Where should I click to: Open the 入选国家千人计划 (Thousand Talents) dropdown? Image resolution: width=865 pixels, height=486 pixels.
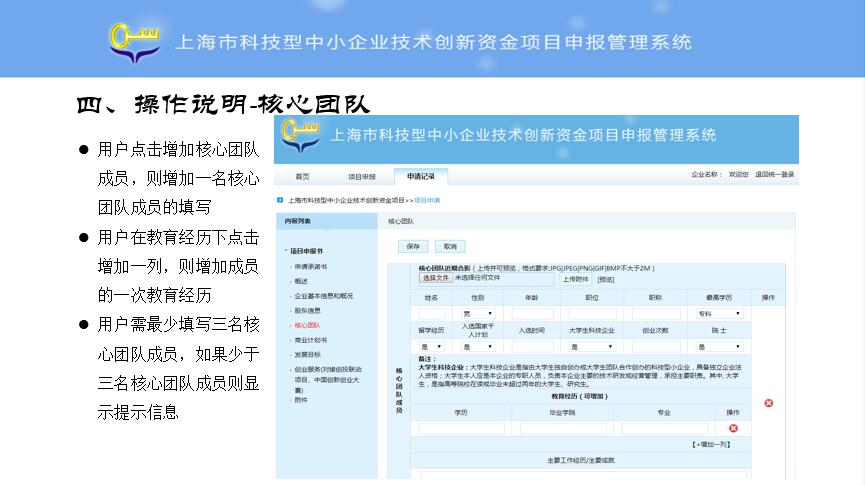[478, 347]
